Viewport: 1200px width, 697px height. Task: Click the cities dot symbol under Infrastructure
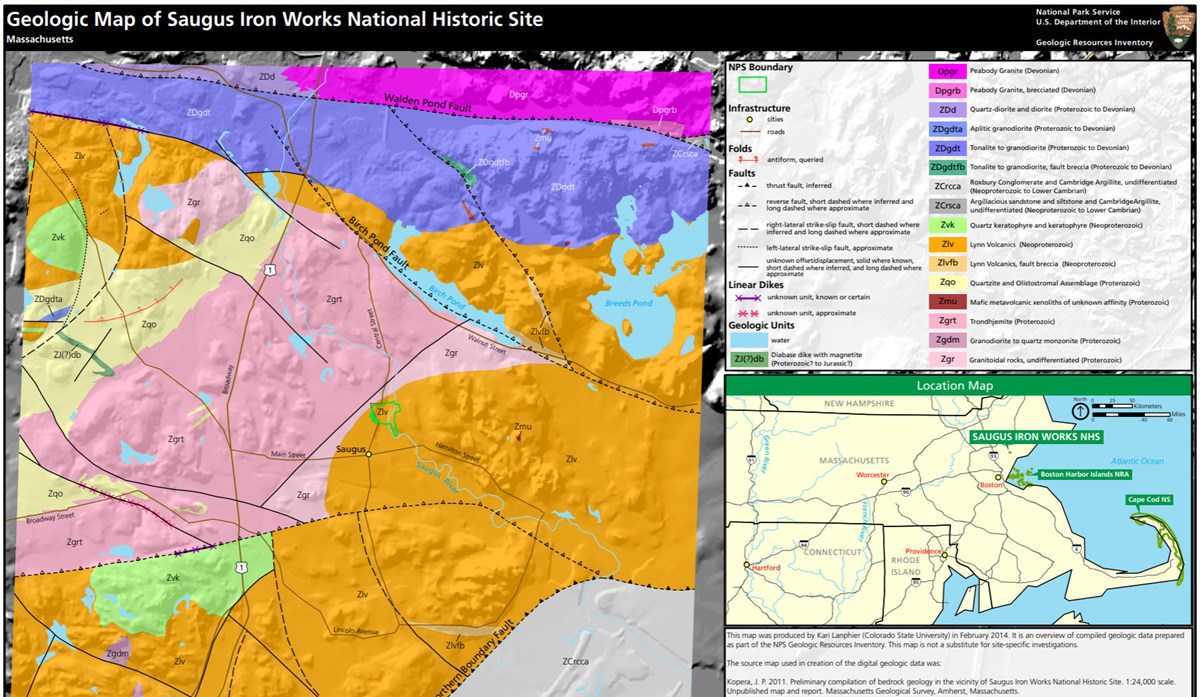click(750, 119)
